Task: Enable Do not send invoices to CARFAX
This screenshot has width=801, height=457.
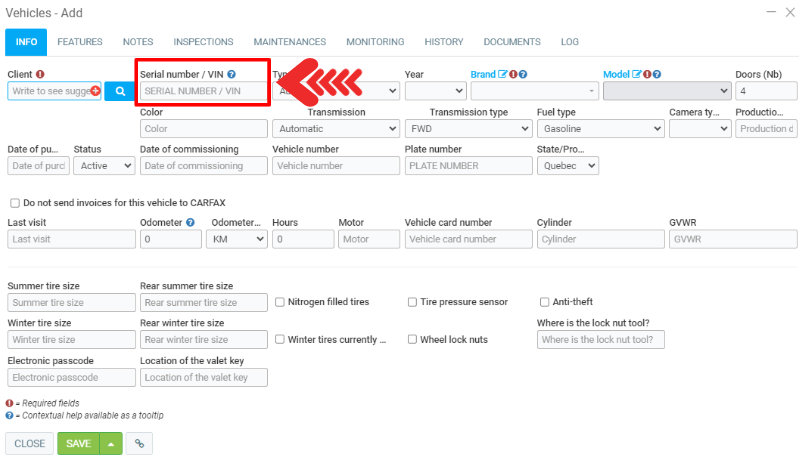Action: (14, 202)
